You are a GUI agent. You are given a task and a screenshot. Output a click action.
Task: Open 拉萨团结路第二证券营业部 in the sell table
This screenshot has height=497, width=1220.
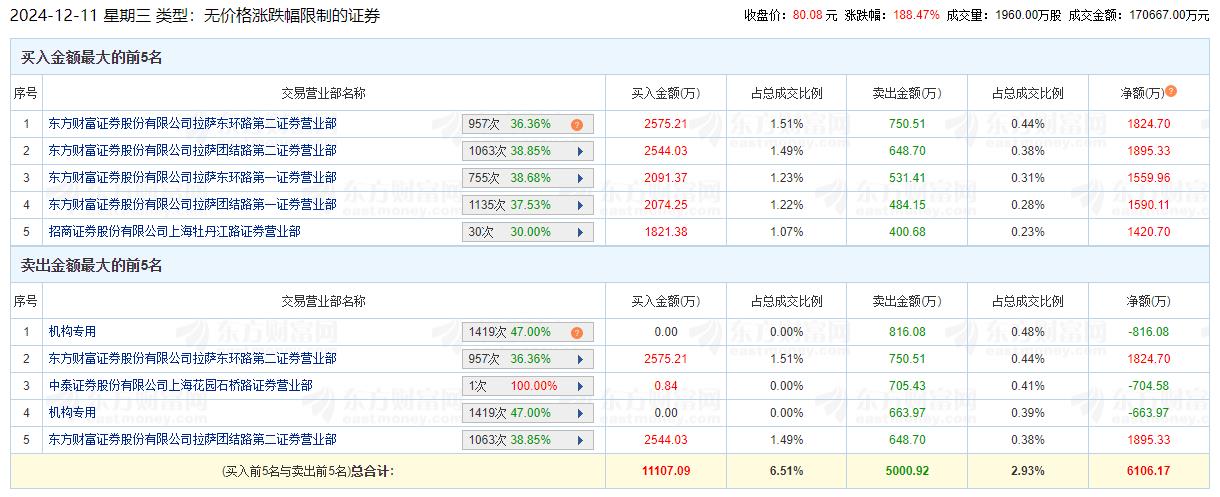[192, 440]
